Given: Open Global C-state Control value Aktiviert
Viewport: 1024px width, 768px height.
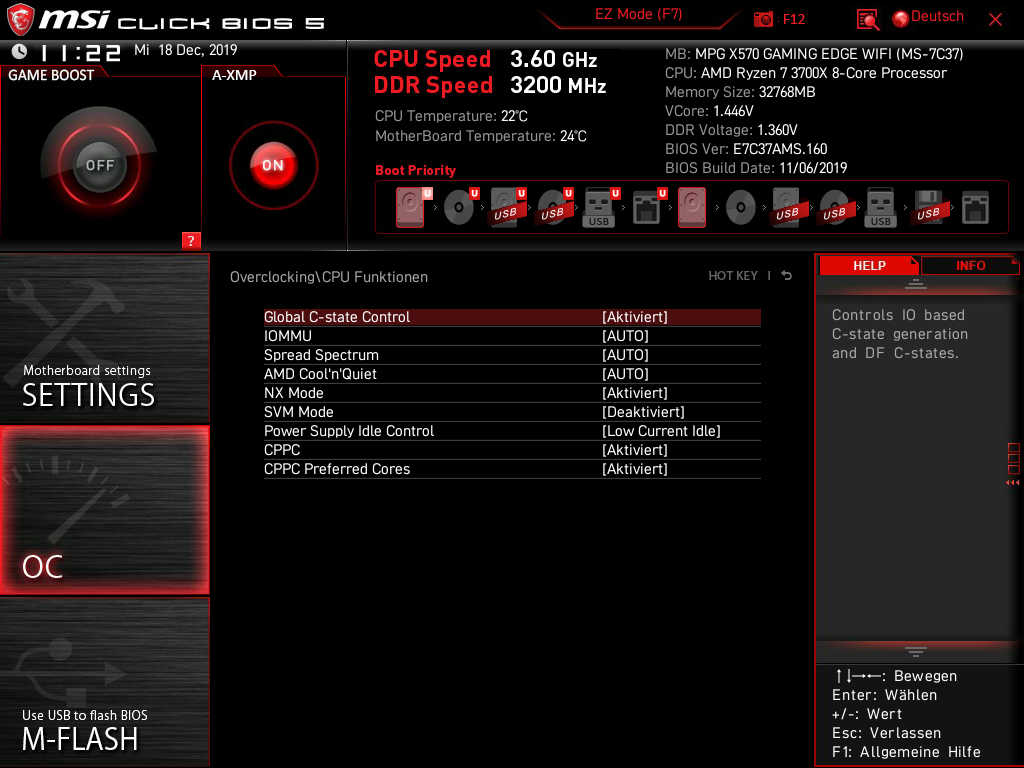Looking at the screenshot, I should coord(635,317).
